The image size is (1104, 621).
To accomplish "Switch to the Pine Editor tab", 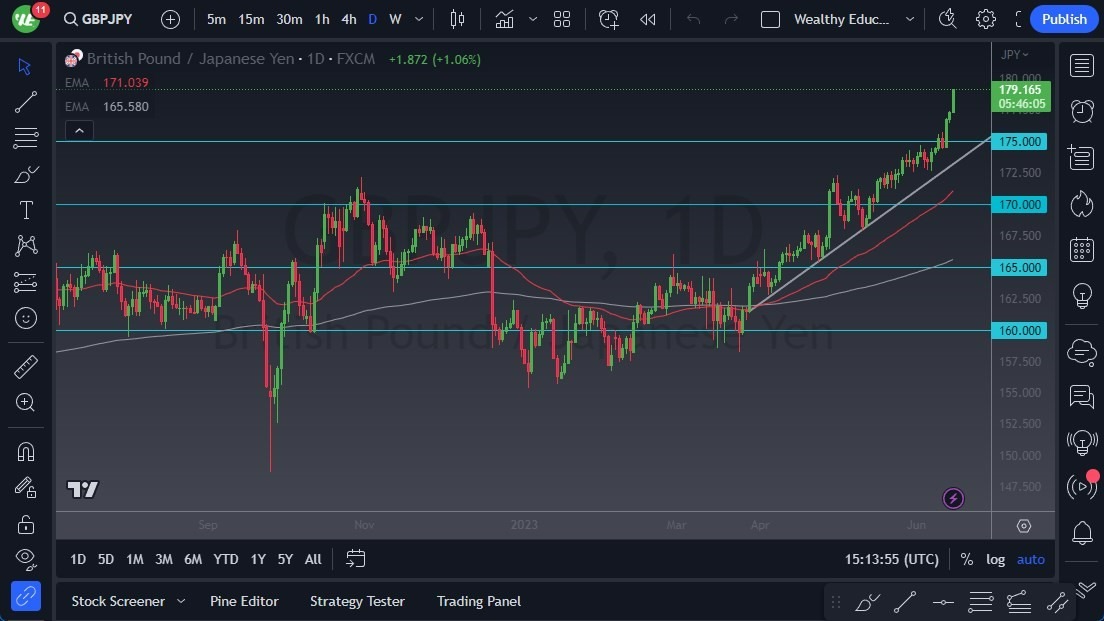I will [244, 601].
